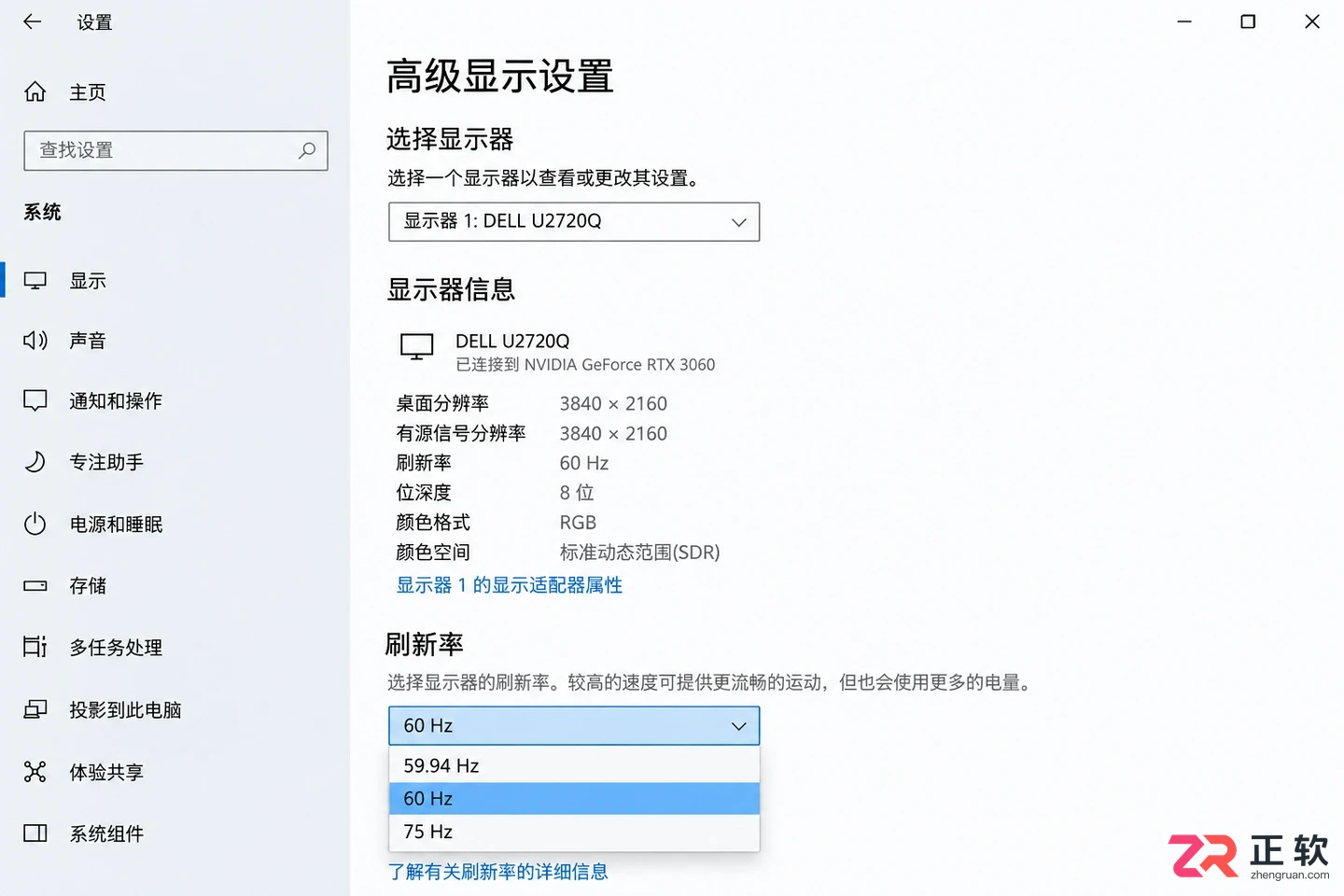The image size is (1344, 896).
Task: Open 显示器 1 的显示适配器属性 link
Action: click(x=510, y=585)
